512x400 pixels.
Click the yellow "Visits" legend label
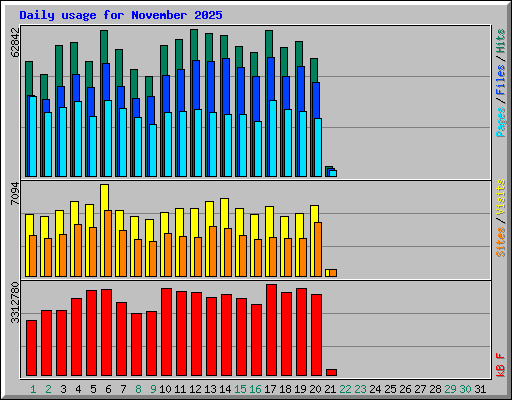point(500,198)
